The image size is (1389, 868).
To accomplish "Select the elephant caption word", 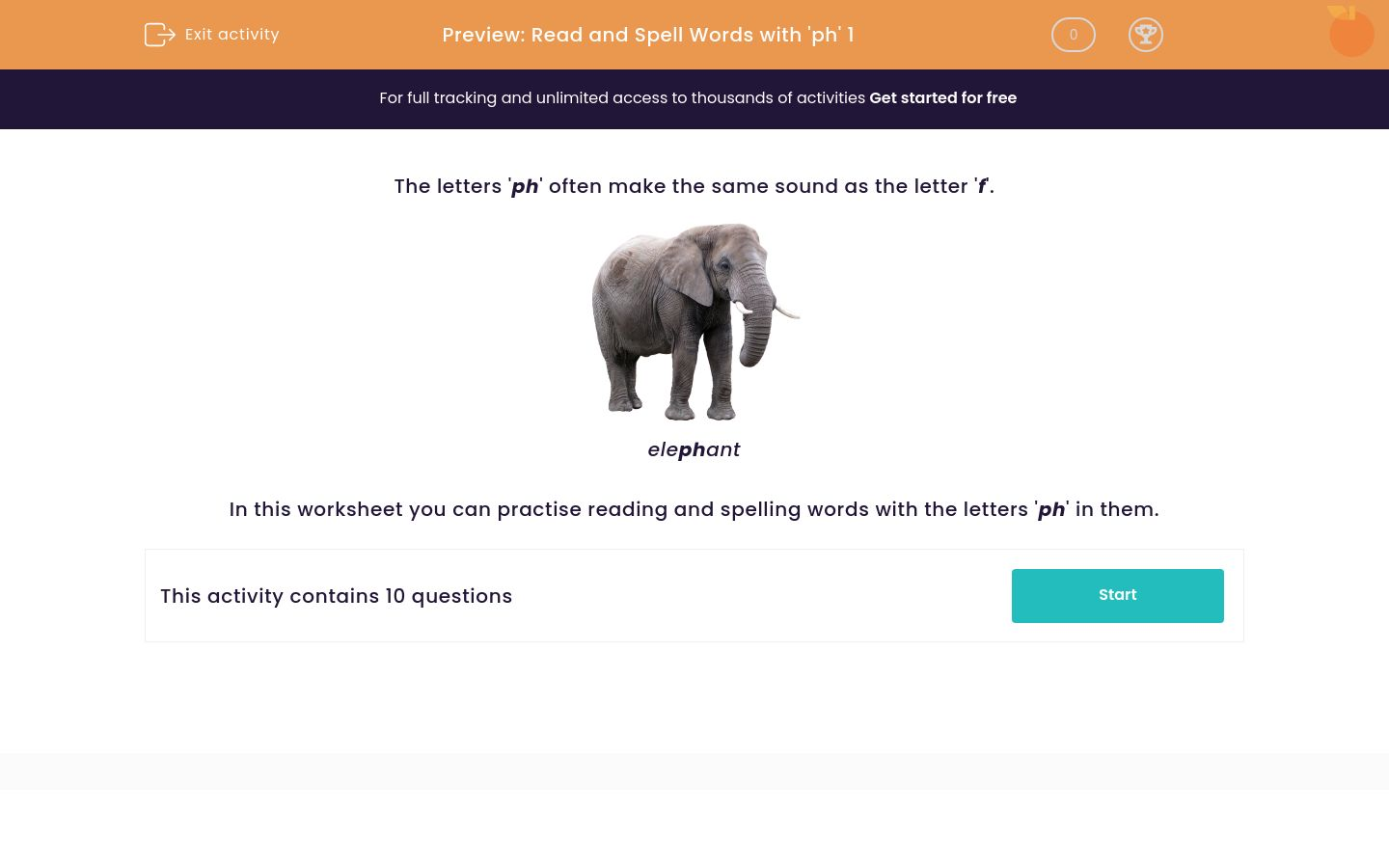I will pyautogui.click(x=694, y=449).
